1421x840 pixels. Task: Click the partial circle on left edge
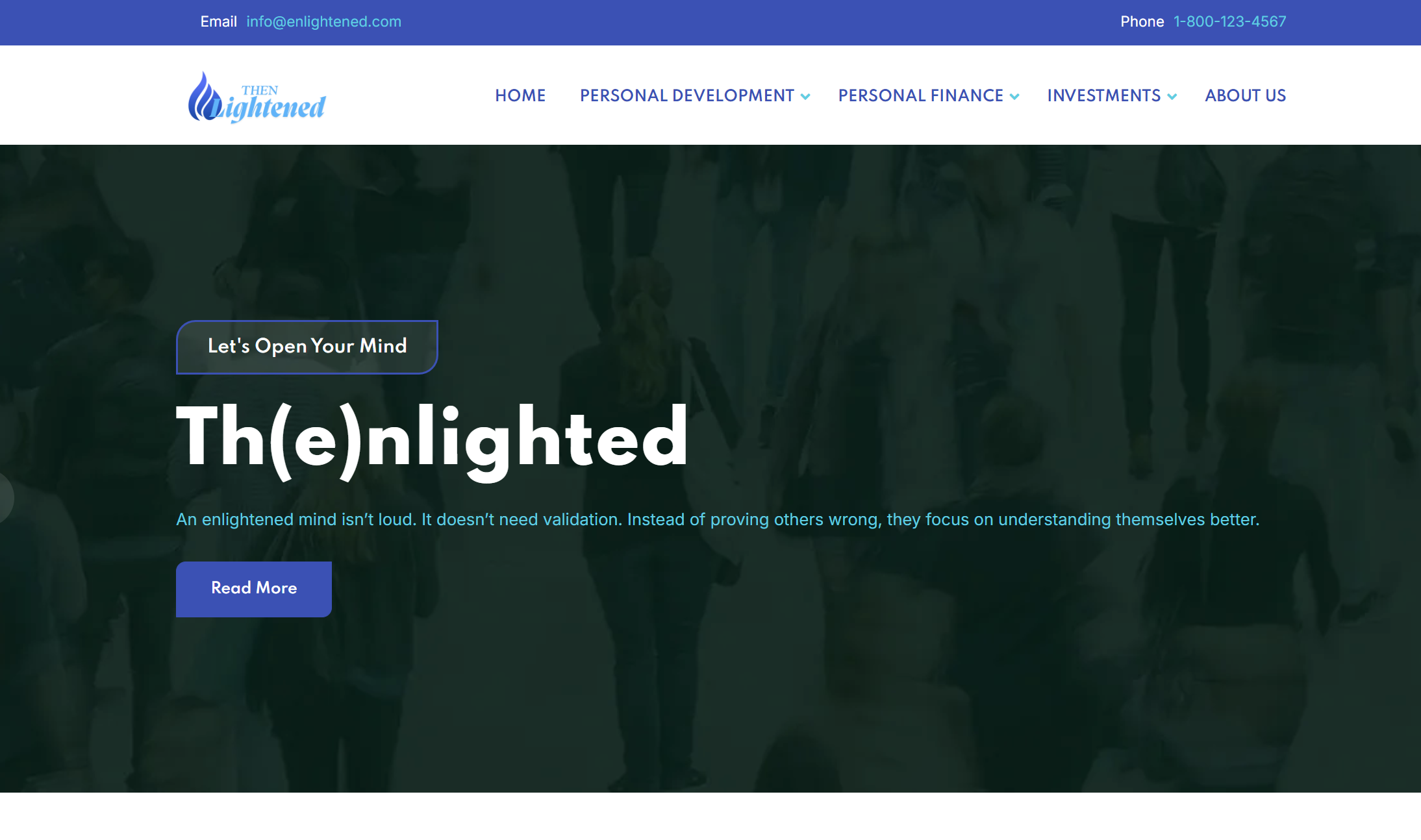click(5, 497)
